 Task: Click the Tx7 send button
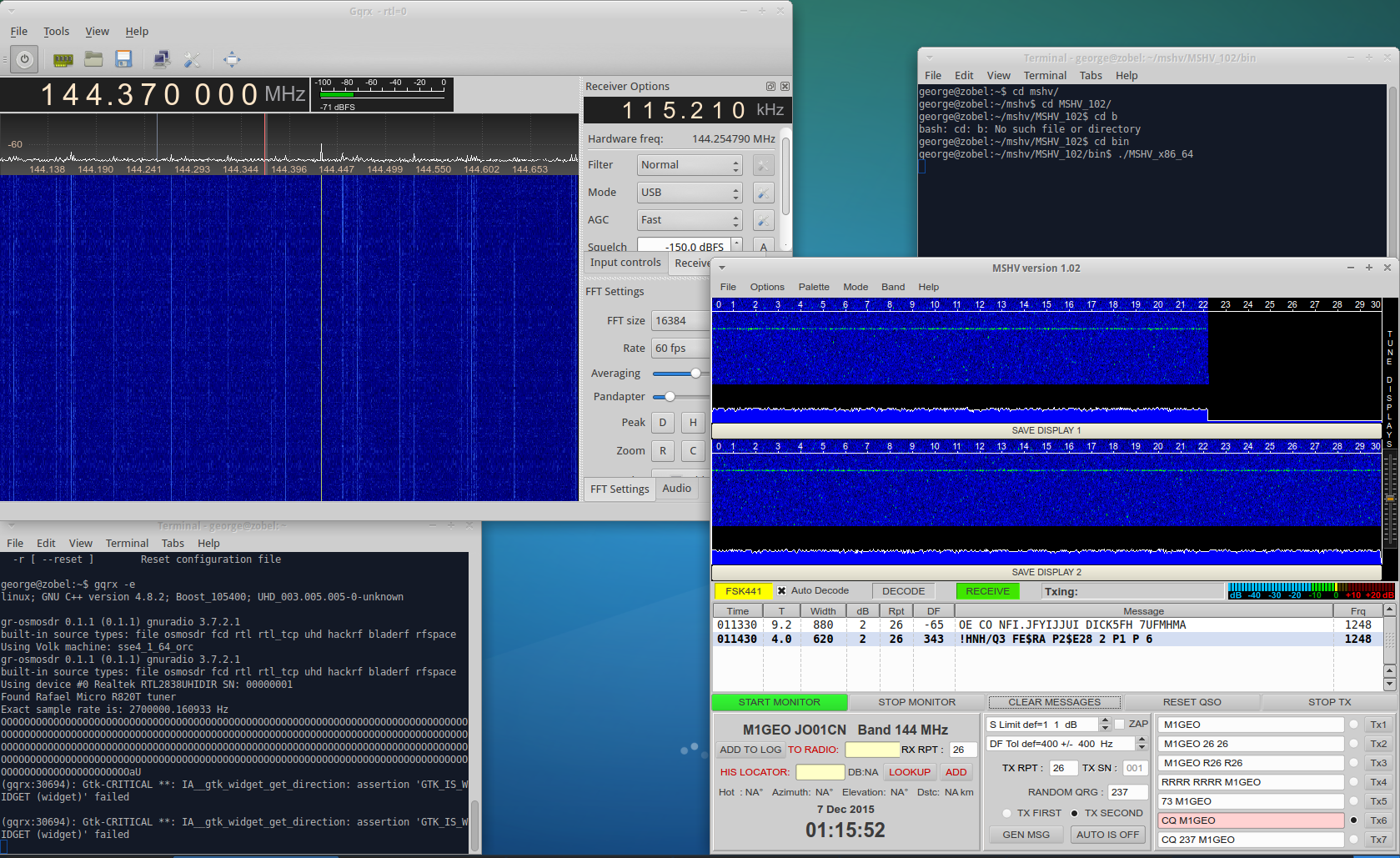[x=1378, y=840]
